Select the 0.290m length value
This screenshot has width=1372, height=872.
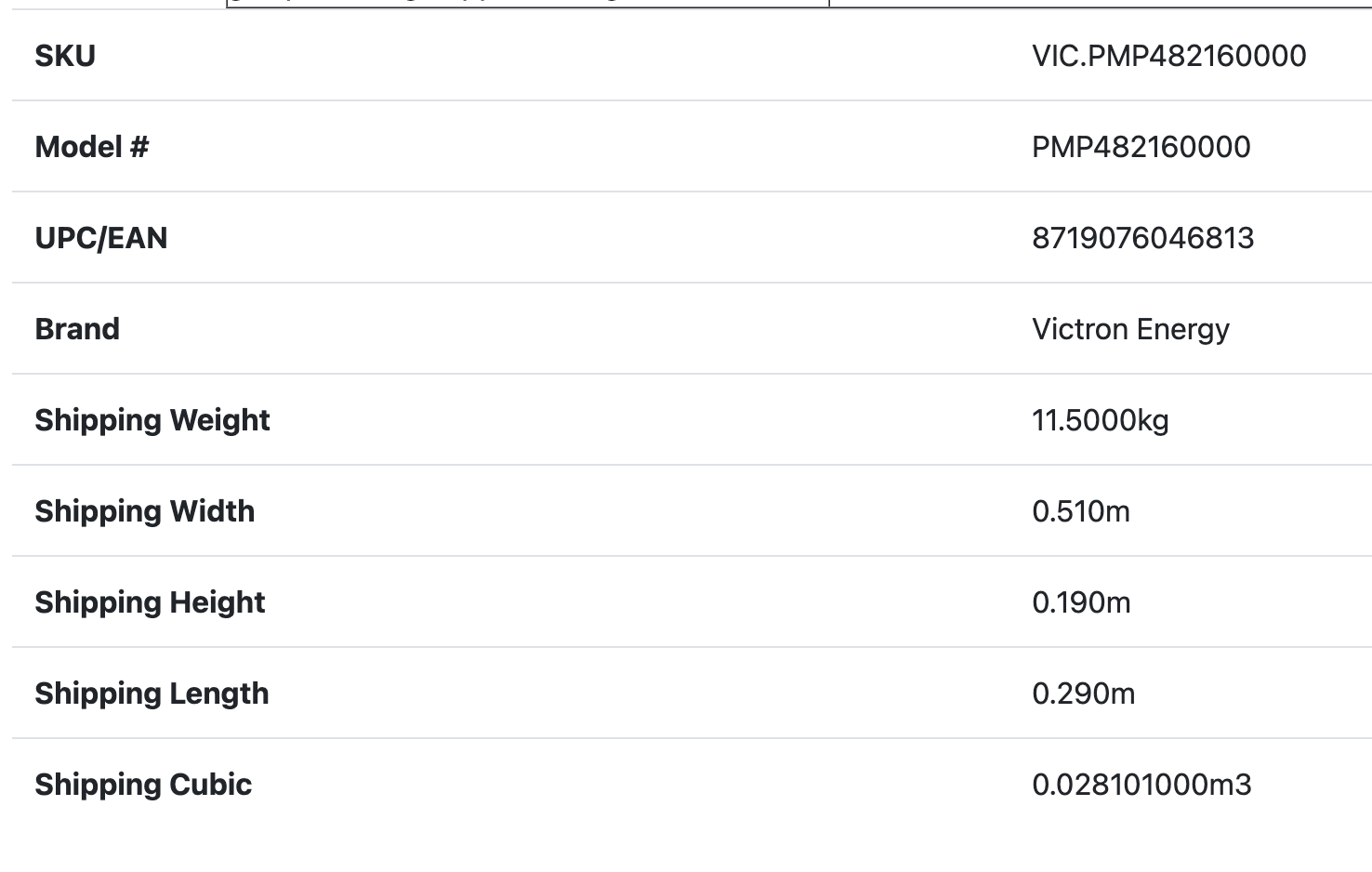[1083, 694]
